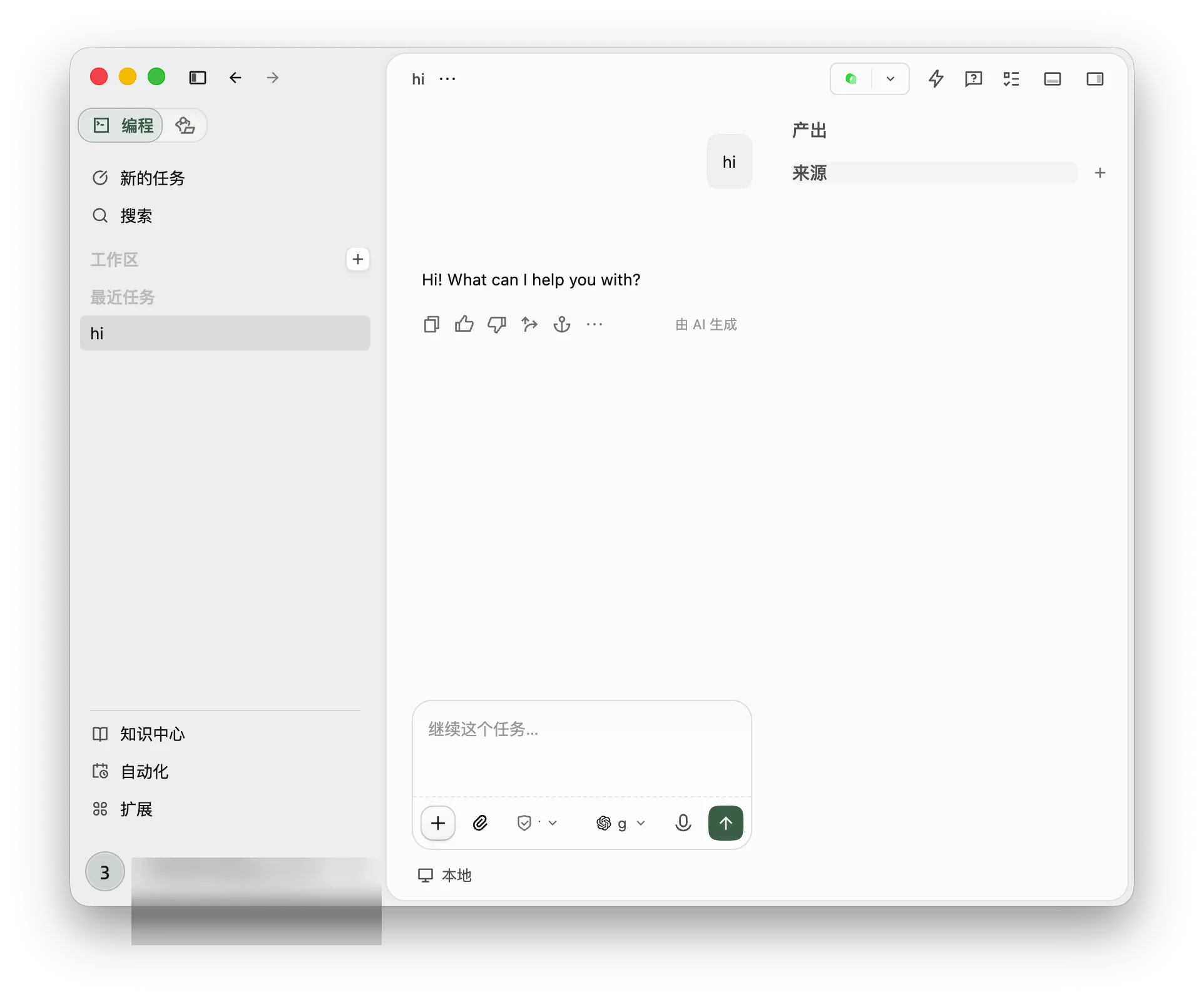Viewport: 1204px width, 999px height.
Task: Toggle the bottom panel layout icon
Action: (x=1053, y=79)
